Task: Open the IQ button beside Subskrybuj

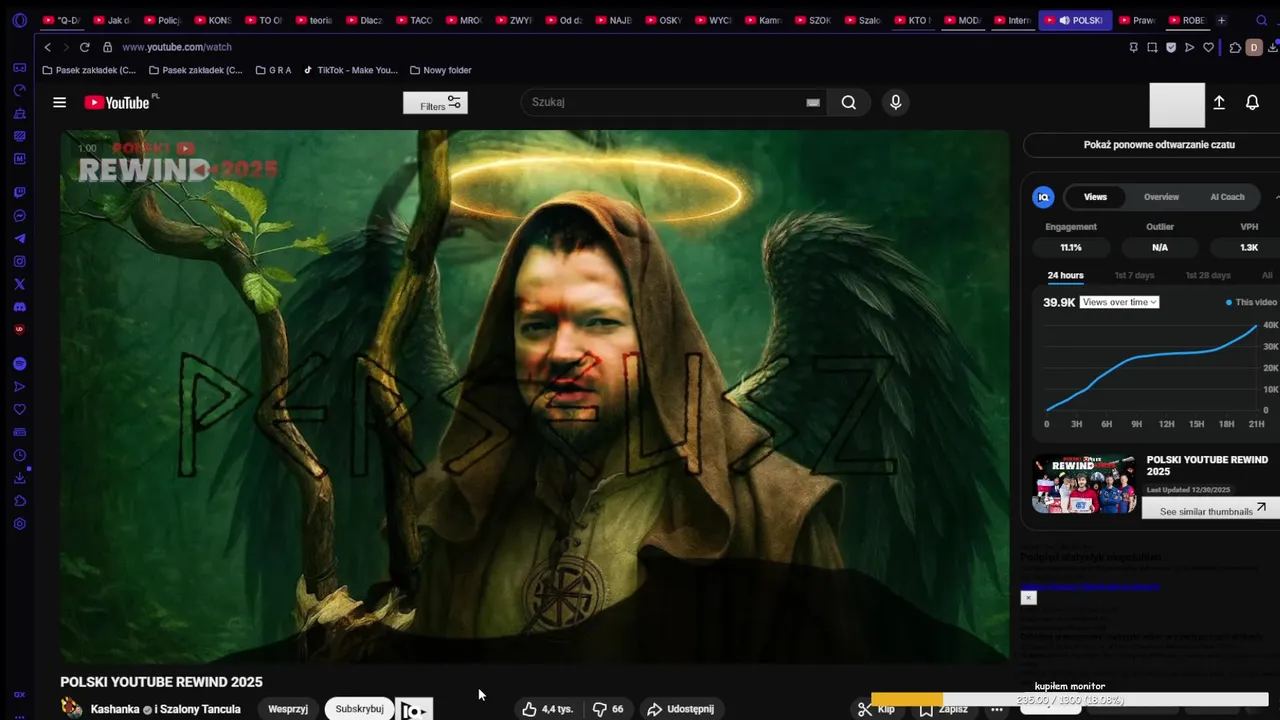Action: [414, 709]
